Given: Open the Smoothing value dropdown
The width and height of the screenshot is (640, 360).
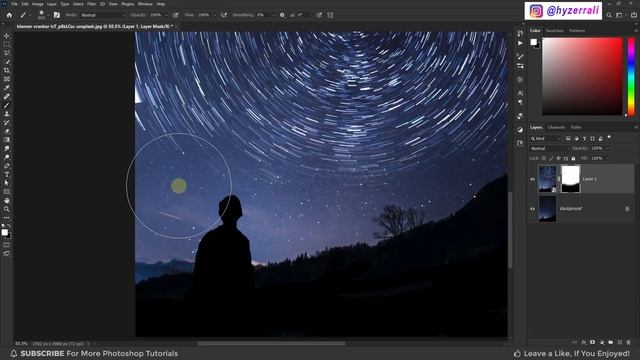Looking at the screenshot, I should click(x=273, y=15).
